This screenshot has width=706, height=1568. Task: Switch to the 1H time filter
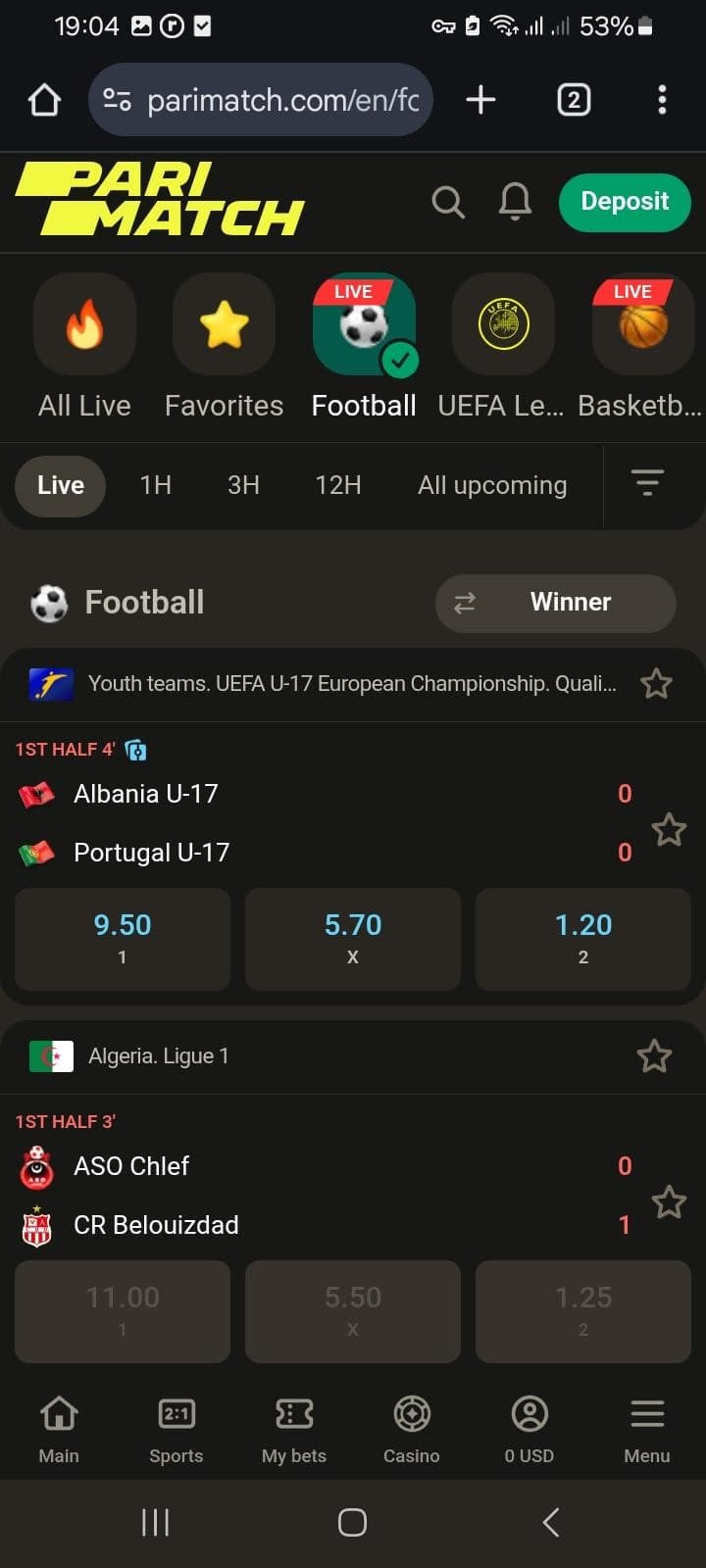(x=156, y=485)
